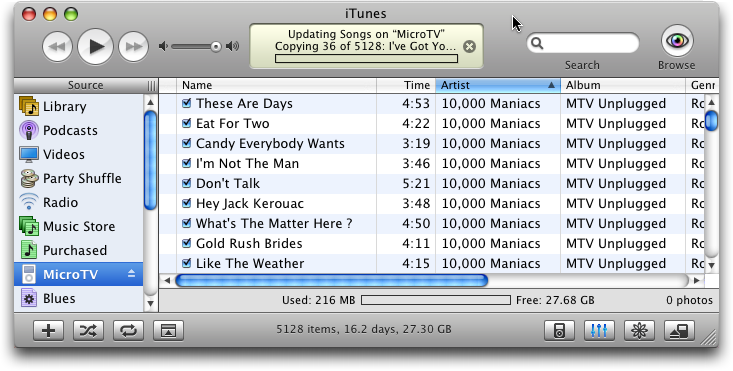Click into the Search input field
The image size is (733, 371).
pyautogui.click(x=582, y=43)
